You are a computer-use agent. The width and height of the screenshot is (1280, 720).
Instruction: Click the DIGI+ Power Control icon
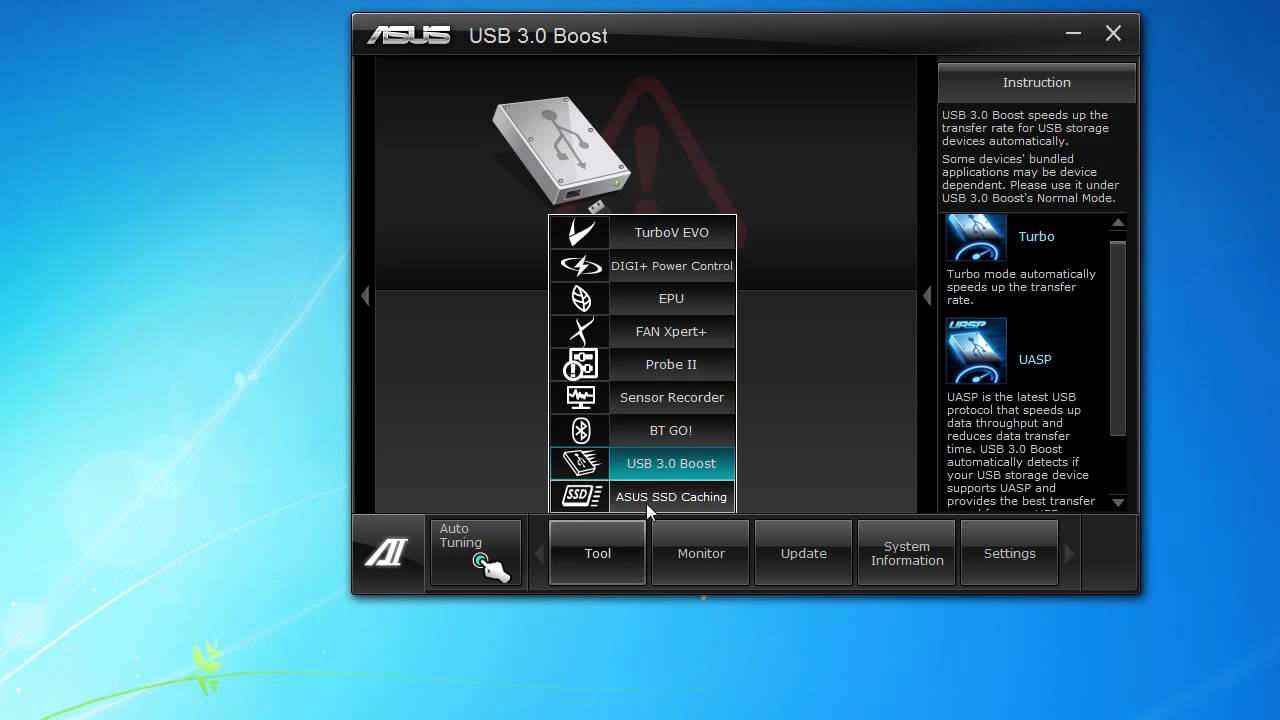tap(580, 265)
